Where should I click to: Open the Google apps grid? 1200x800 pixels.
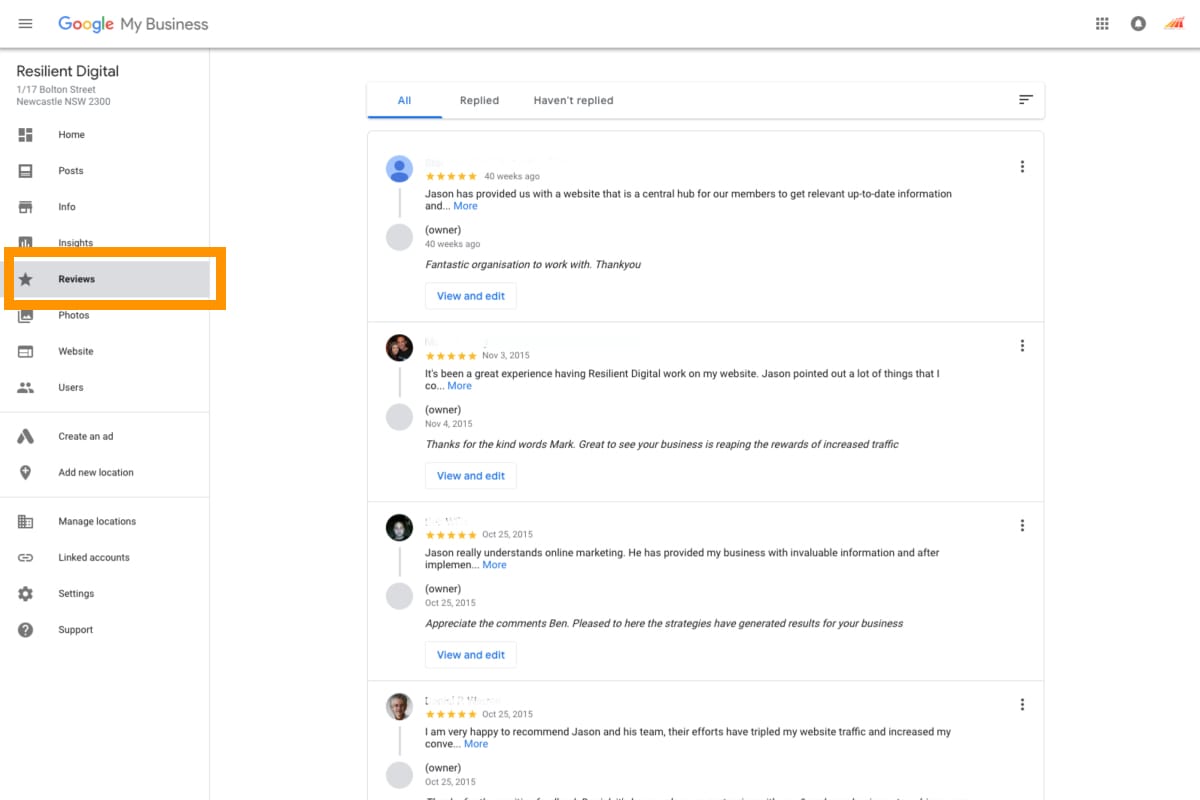click(1102, 24)
